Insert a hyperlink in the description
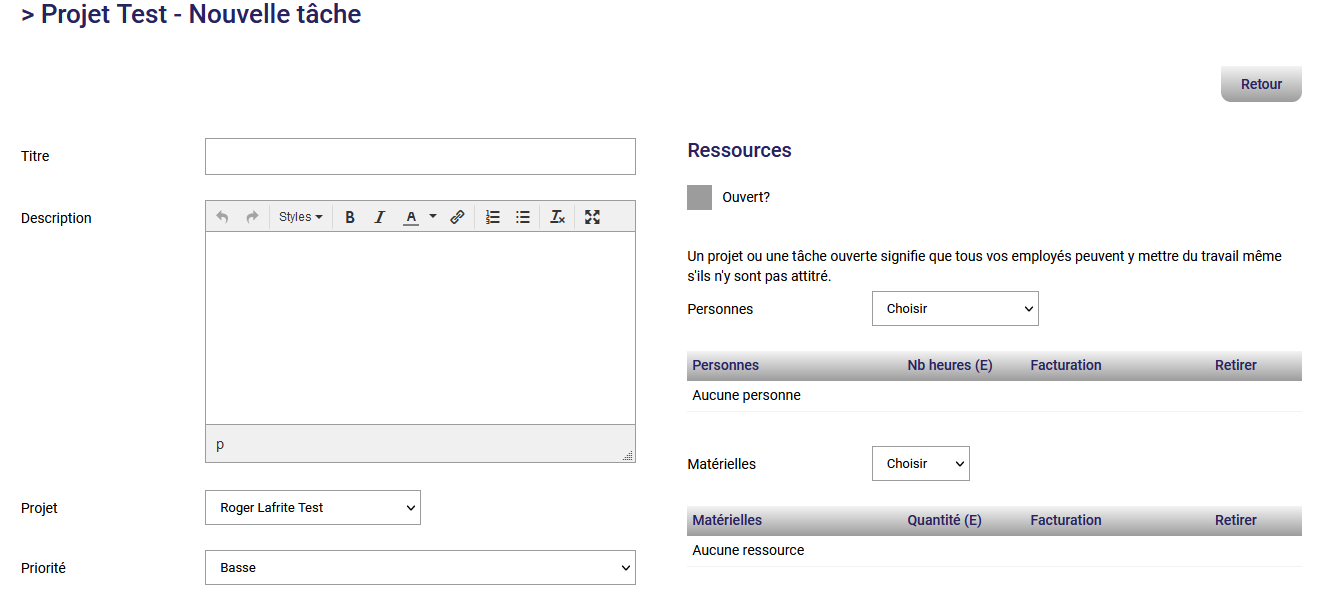1329x603 pixels. (x=457, y=217)
